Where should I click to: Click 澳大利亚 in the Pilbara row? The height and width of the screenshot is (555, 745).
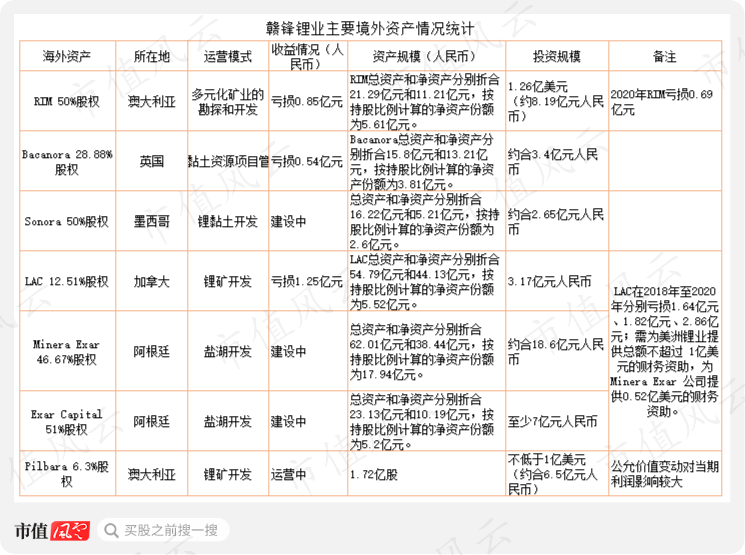click(152, 474)
